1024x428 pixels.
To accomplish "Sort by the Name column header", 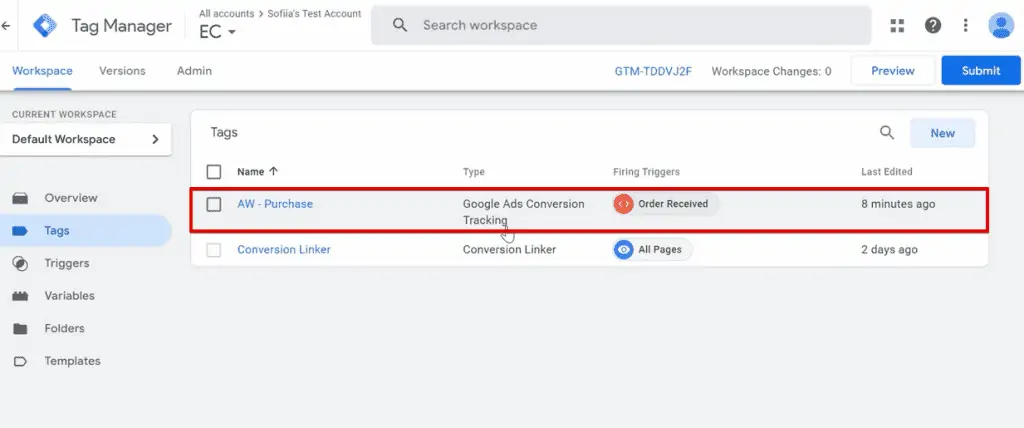I will coord(250,172).
